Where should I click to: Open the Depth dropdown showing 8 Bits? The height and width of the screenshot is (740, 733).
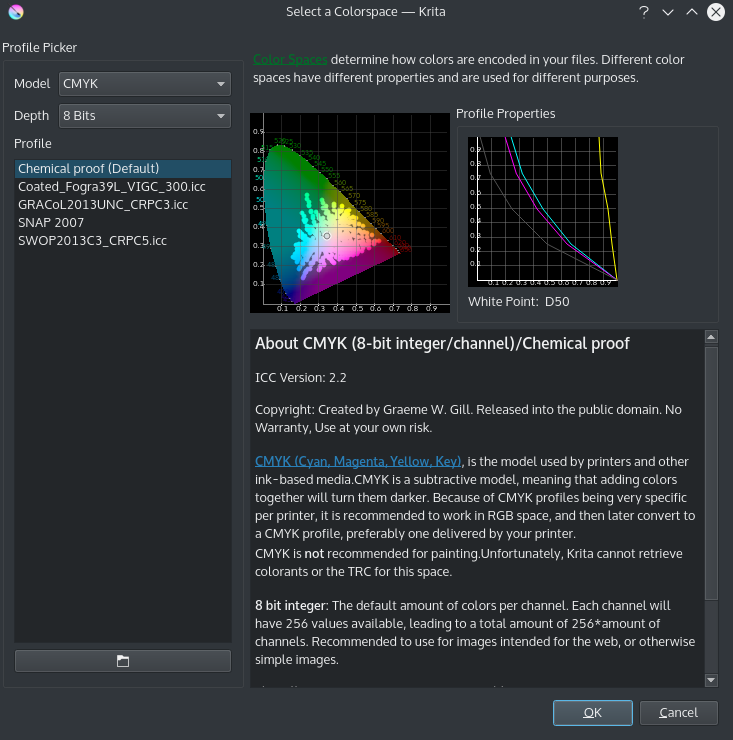pos(145,116)
